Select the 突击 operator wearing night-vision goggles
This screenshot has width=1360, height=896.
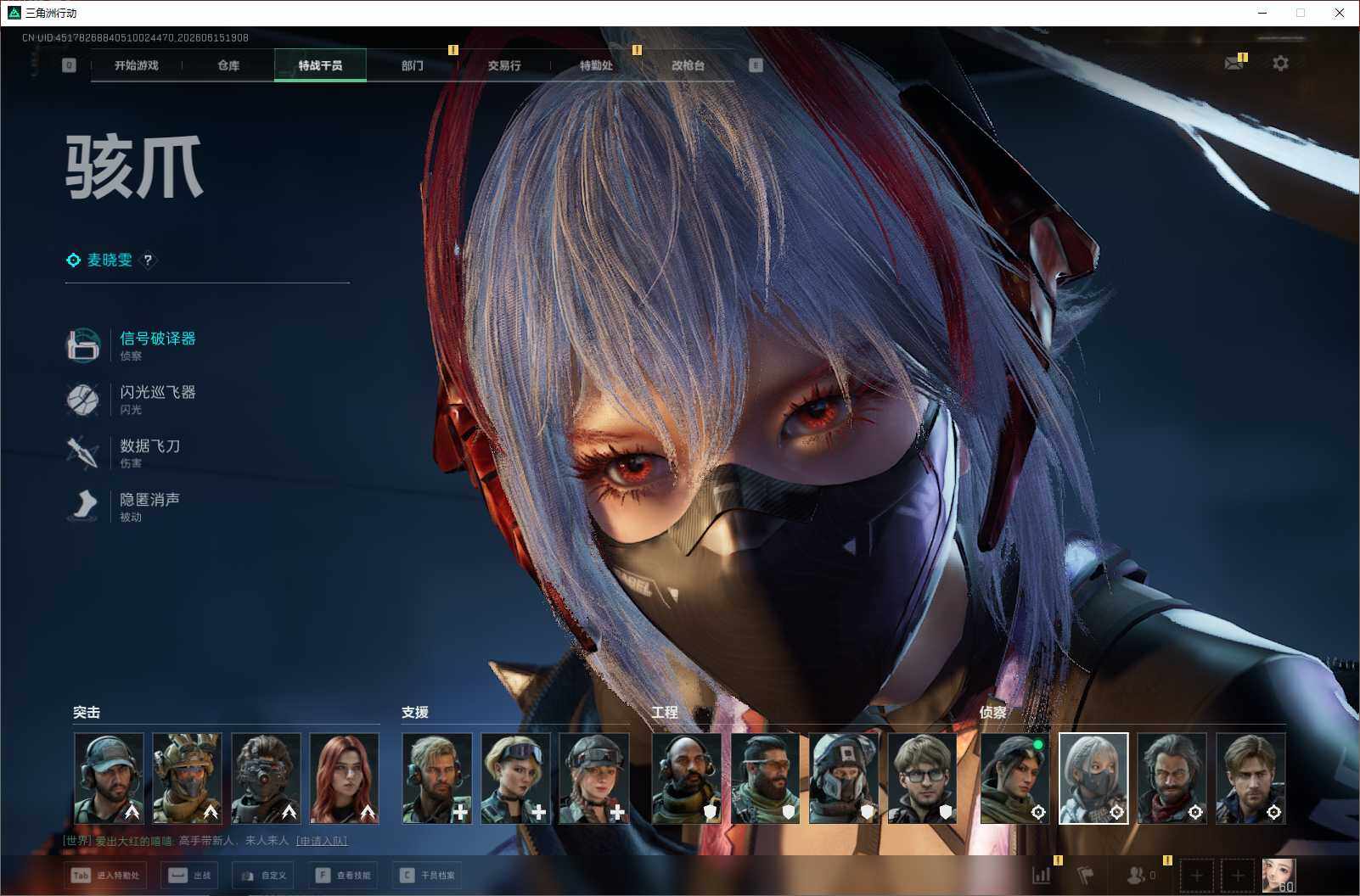click(x=266, y=779)
